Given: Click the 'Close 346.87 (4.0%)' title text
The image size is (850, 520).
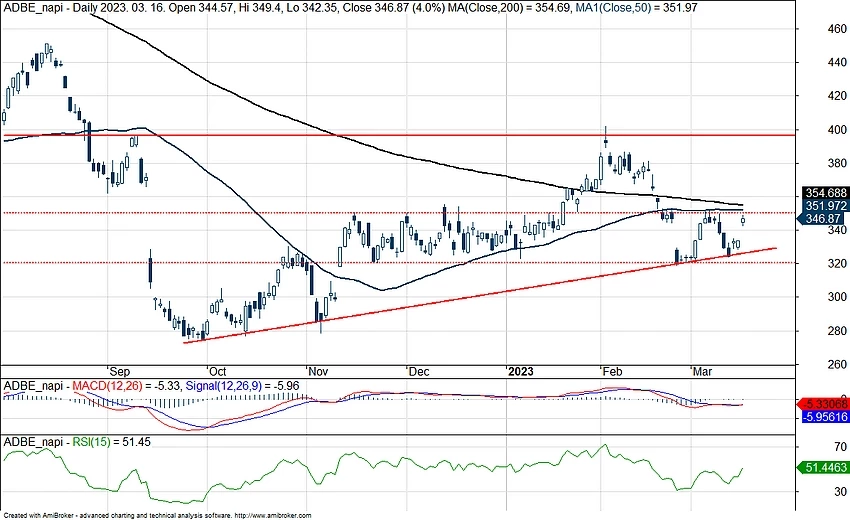Looking at the screenshot, I should [x=392, y=8].
